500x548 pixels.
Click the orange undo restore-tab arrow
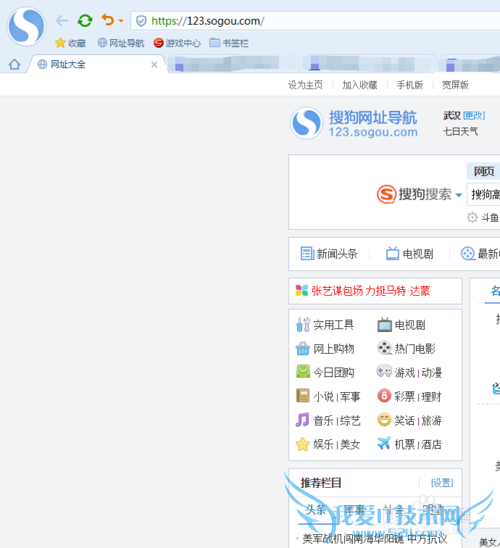pos(108,20)
